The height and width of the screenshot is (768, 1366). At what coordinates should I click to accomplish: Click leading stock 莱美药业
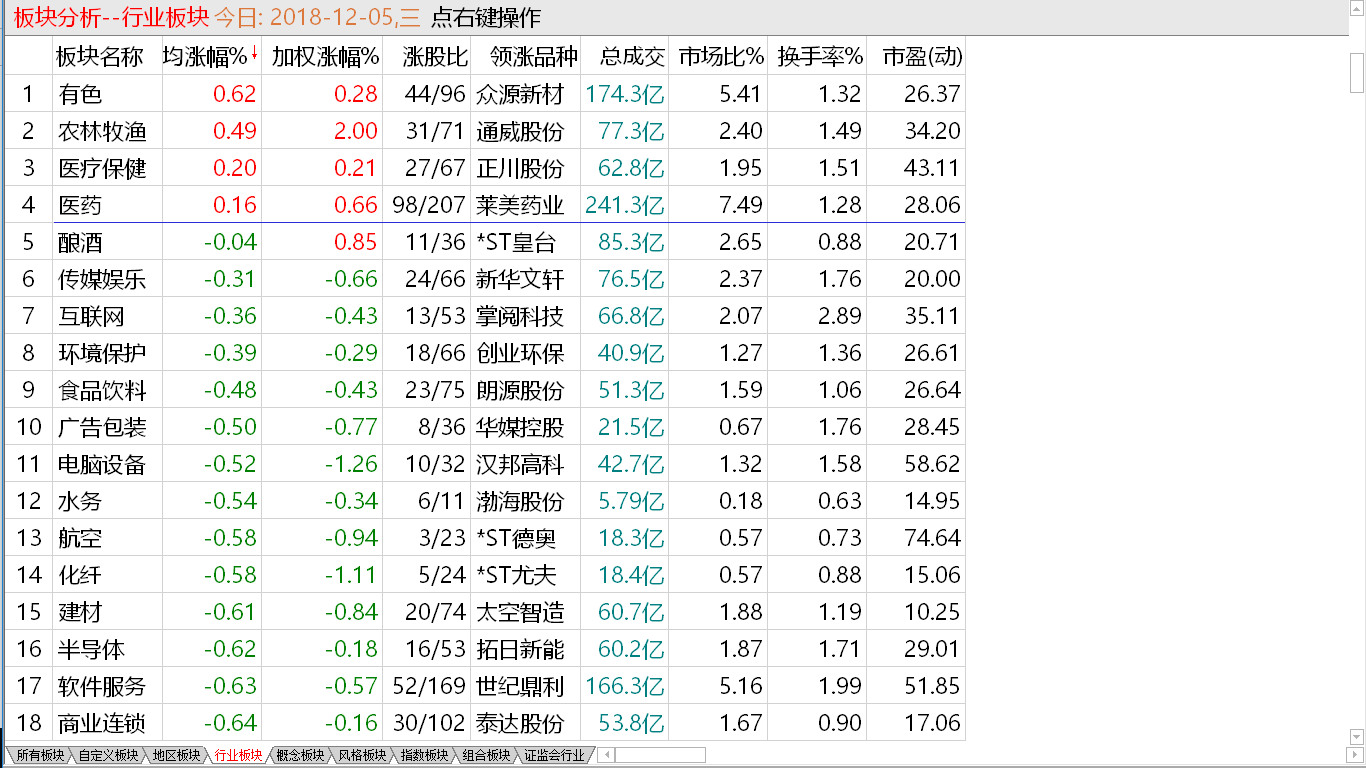coord(520,205)
